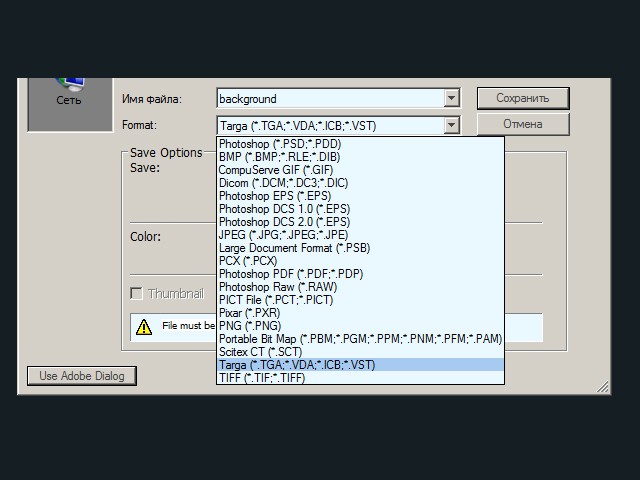
Task: Click the Color: label
Action: click(145, 237)
